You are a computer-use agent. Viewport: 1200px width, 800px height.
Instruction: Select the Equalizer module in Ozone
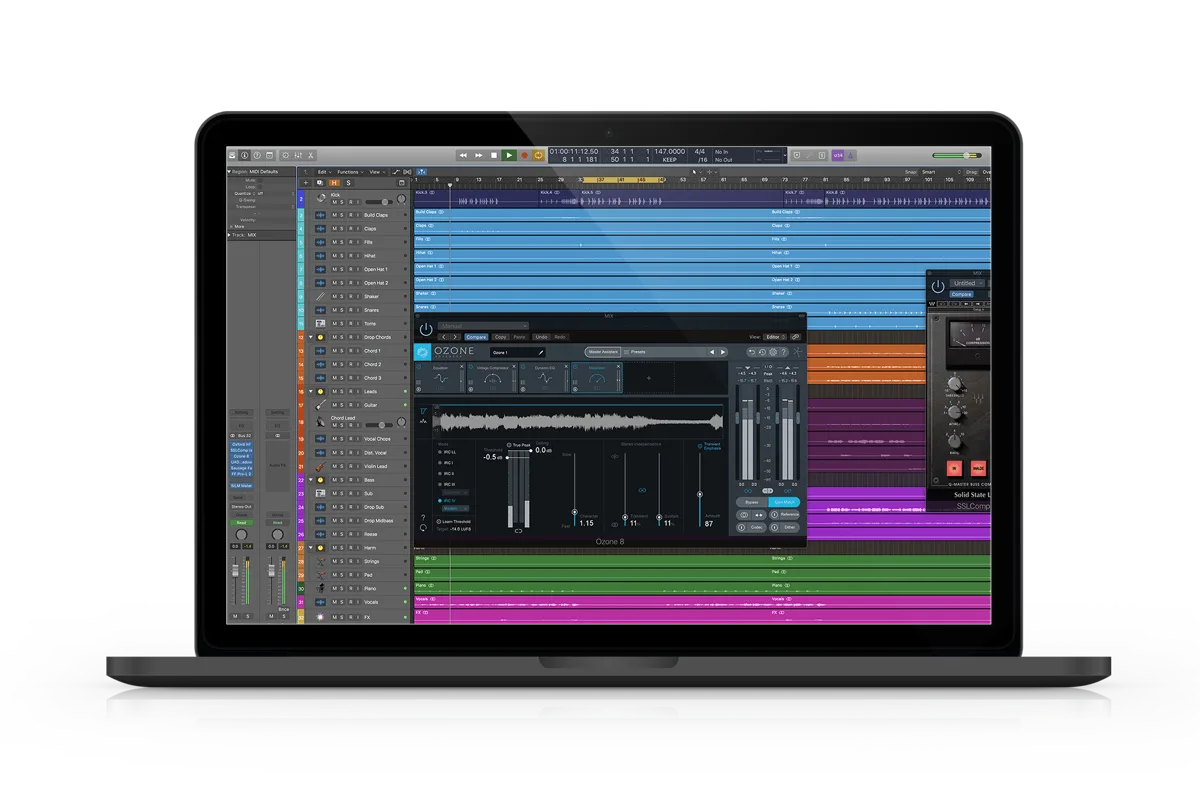(x=440, y=377)
